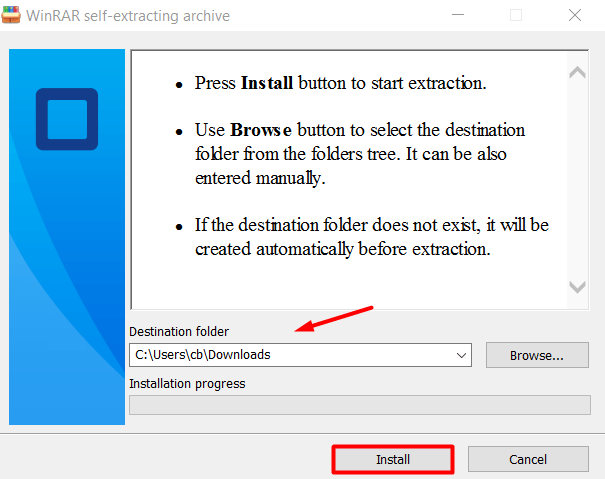Click the Destination folder path field
605x479 pixels.
[300, 355]
